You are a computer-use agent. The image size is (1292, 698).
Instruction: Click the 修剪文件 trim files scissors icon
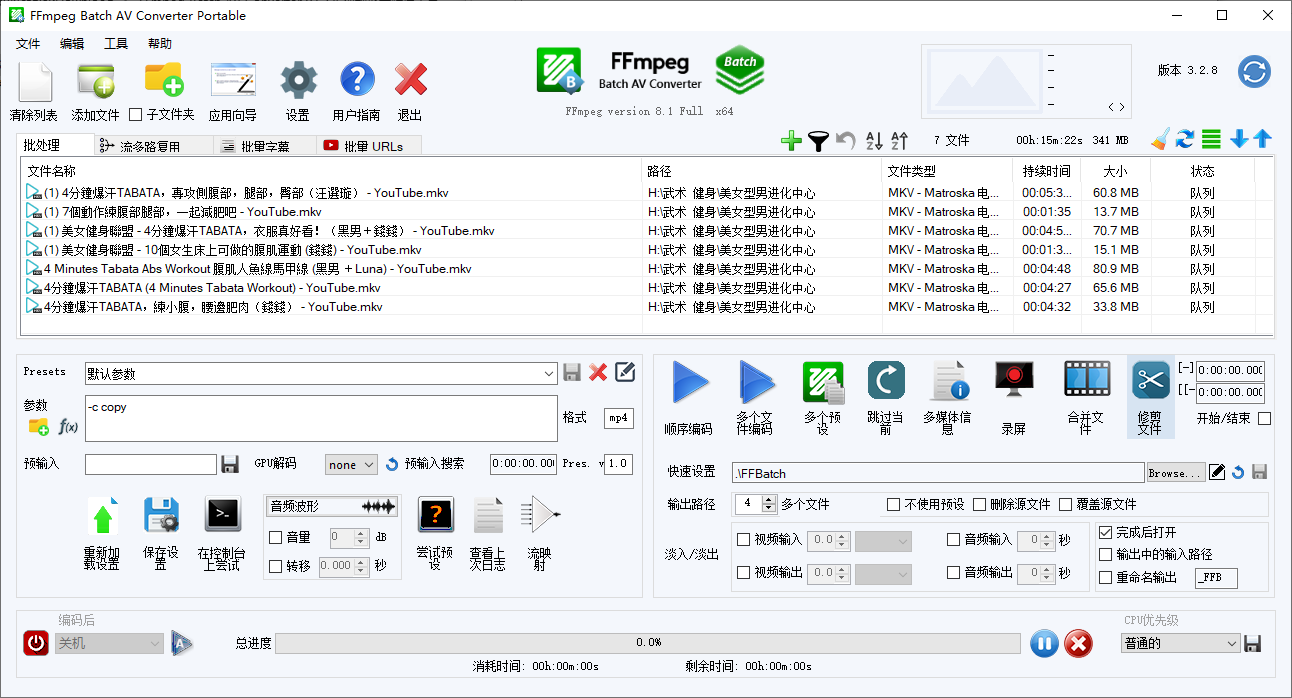1151,381
